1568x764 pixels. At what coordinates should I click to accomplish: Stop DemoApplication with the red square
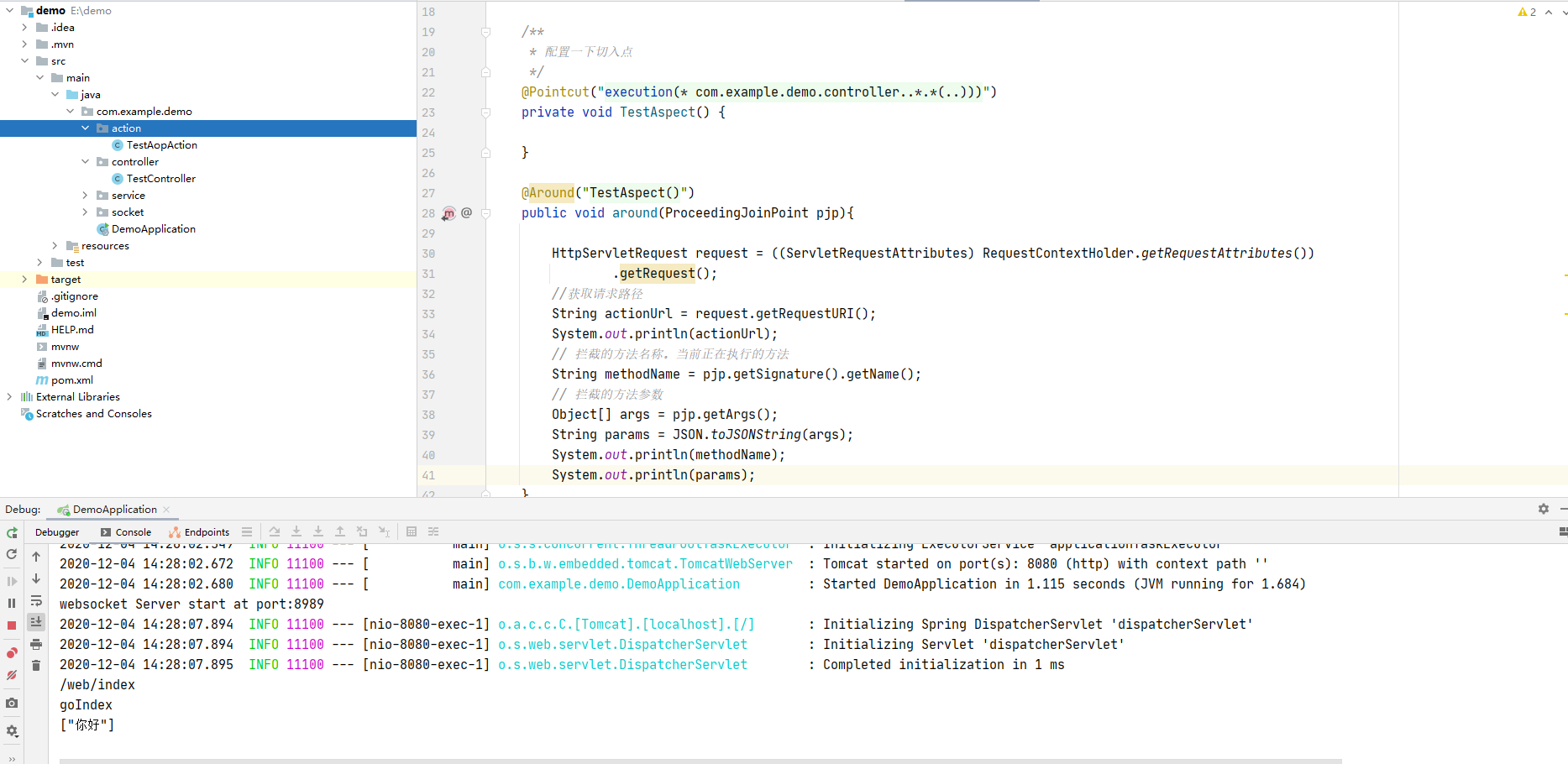click(12, 625)
